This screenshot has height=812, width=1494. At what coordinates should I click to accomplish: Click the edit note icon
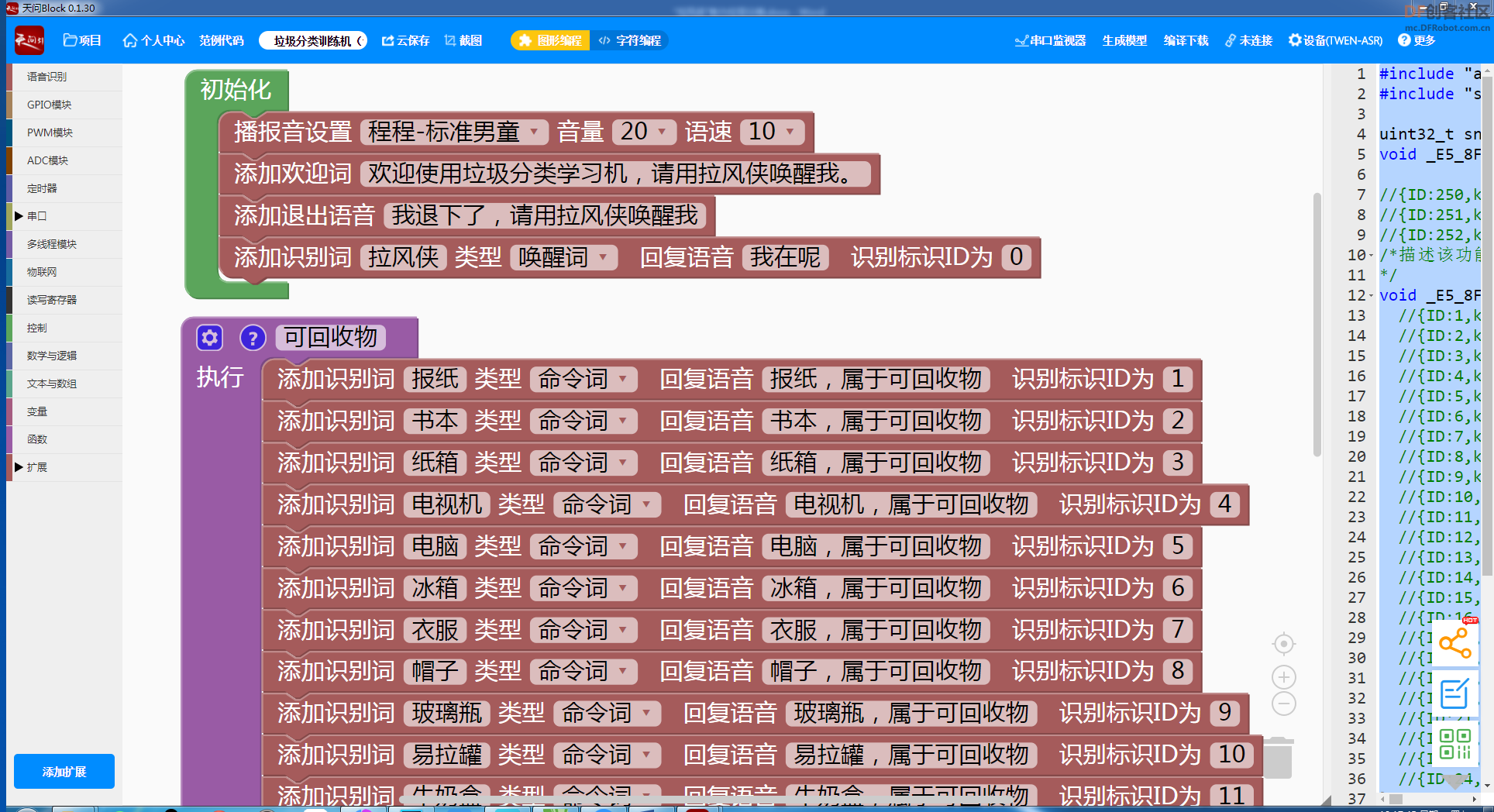coord(1455,693)
